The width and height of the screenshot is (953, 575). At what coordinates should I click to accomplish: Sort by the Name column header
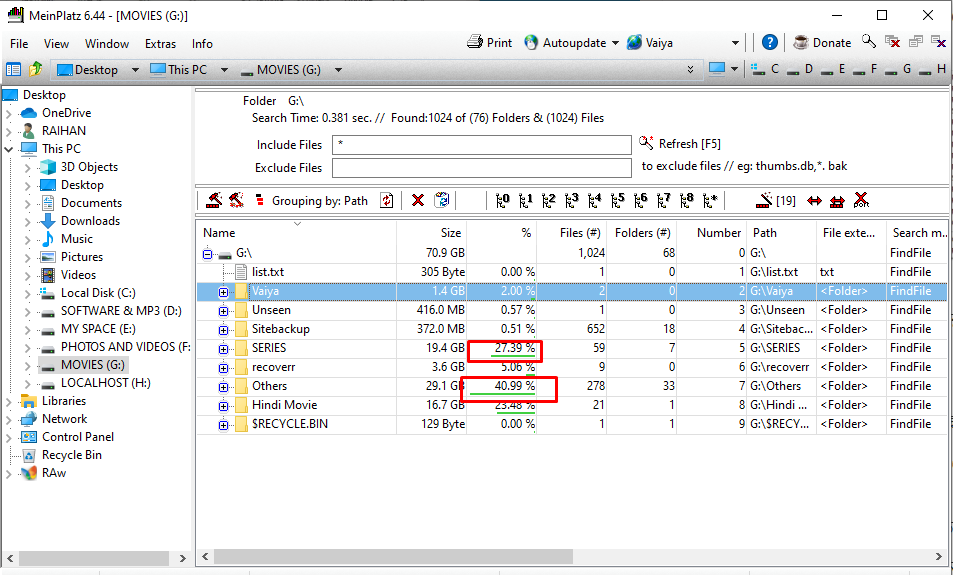click(296, 233)
